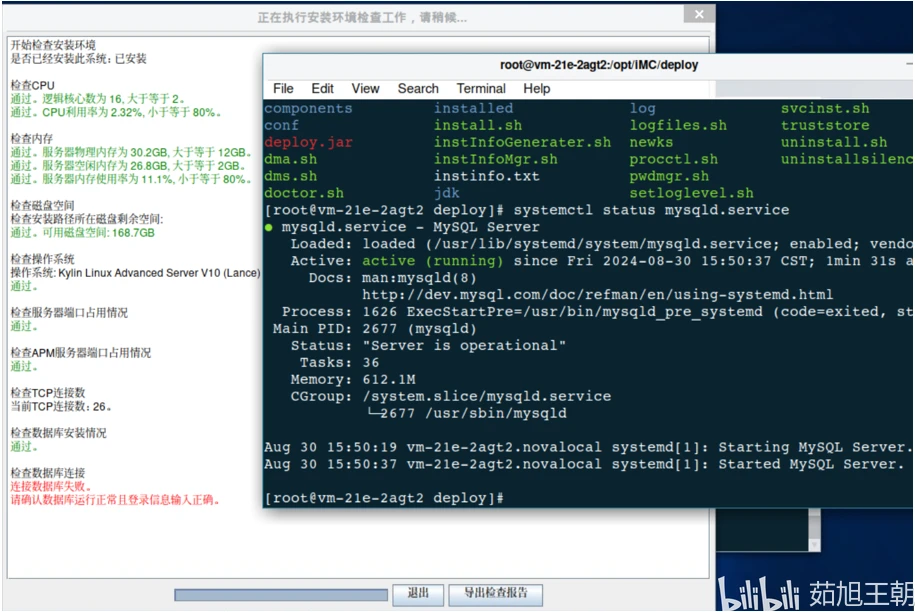Select the 'Started MySQL Server.' log line
The height and width of the screenshot is (612, 915).
point(584,464)
